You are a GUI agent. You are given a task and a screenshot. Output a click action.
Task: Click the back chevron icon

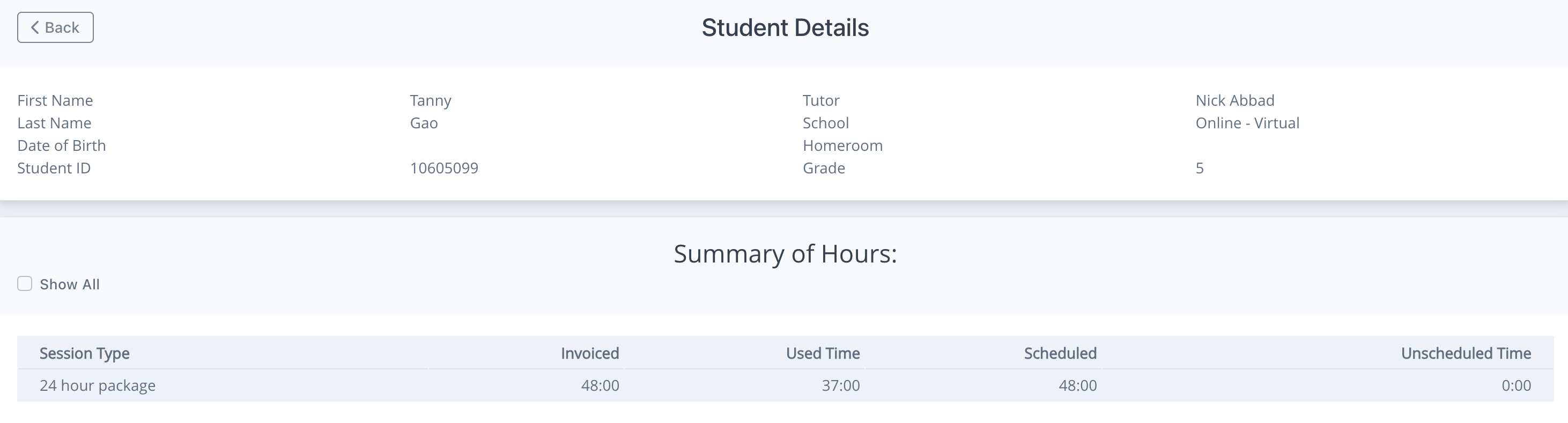tap(35, 27)
